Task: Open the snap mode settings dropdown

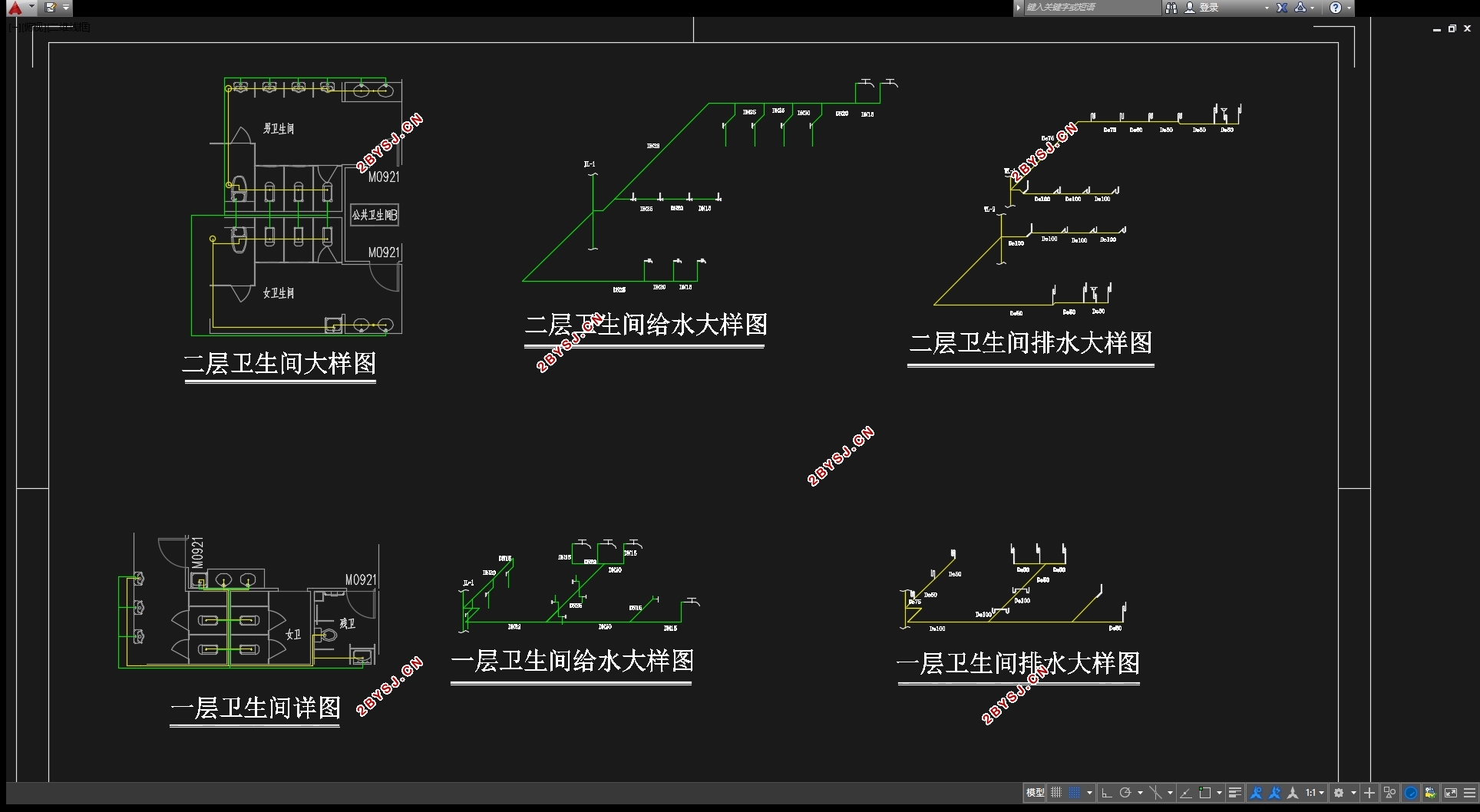Action: click(x=1089, y=793)
